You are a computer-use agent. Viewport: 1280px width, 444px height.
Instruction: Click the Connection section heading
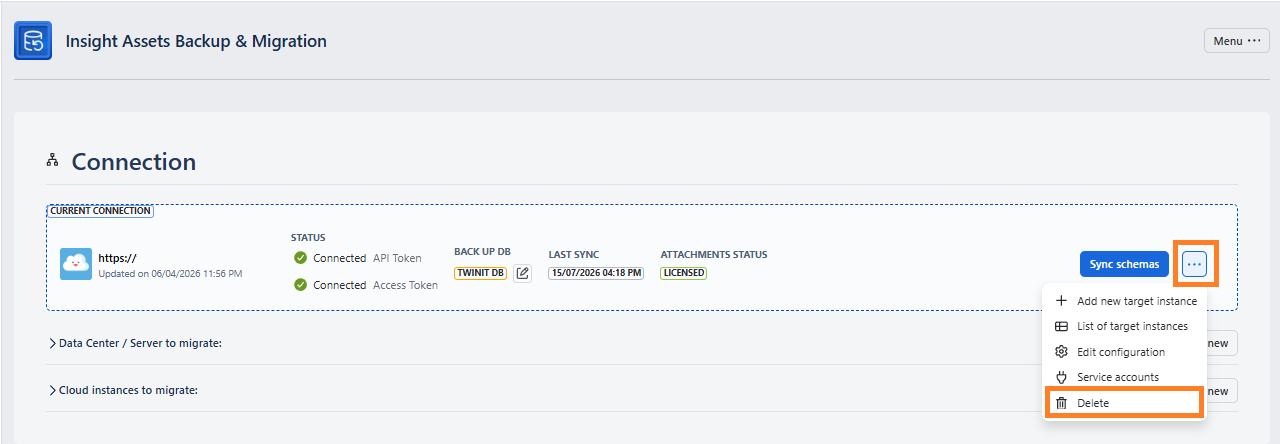click(x=134, y=162)
